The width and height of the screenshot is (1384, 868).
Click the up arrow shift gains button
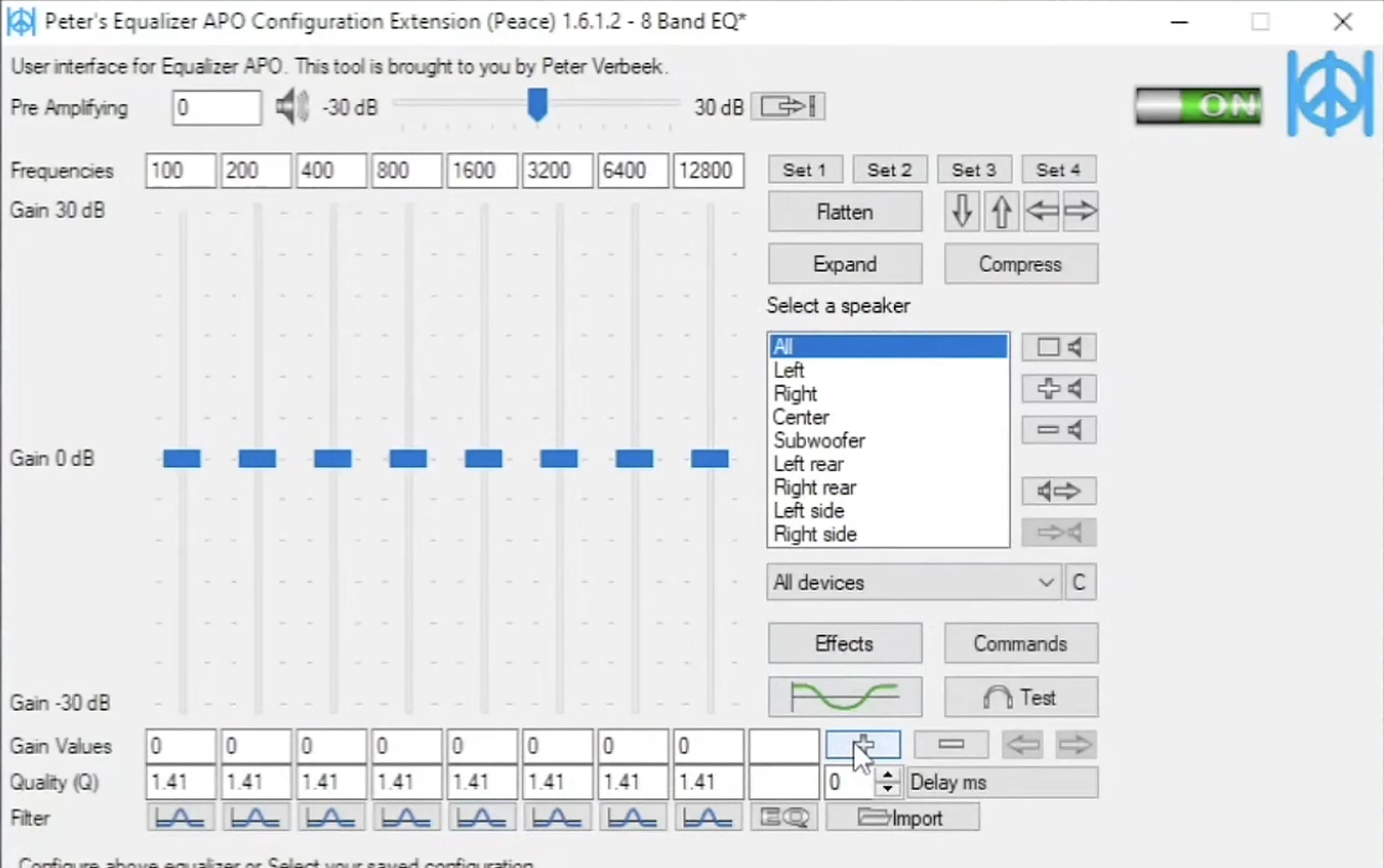point(1001,211)
